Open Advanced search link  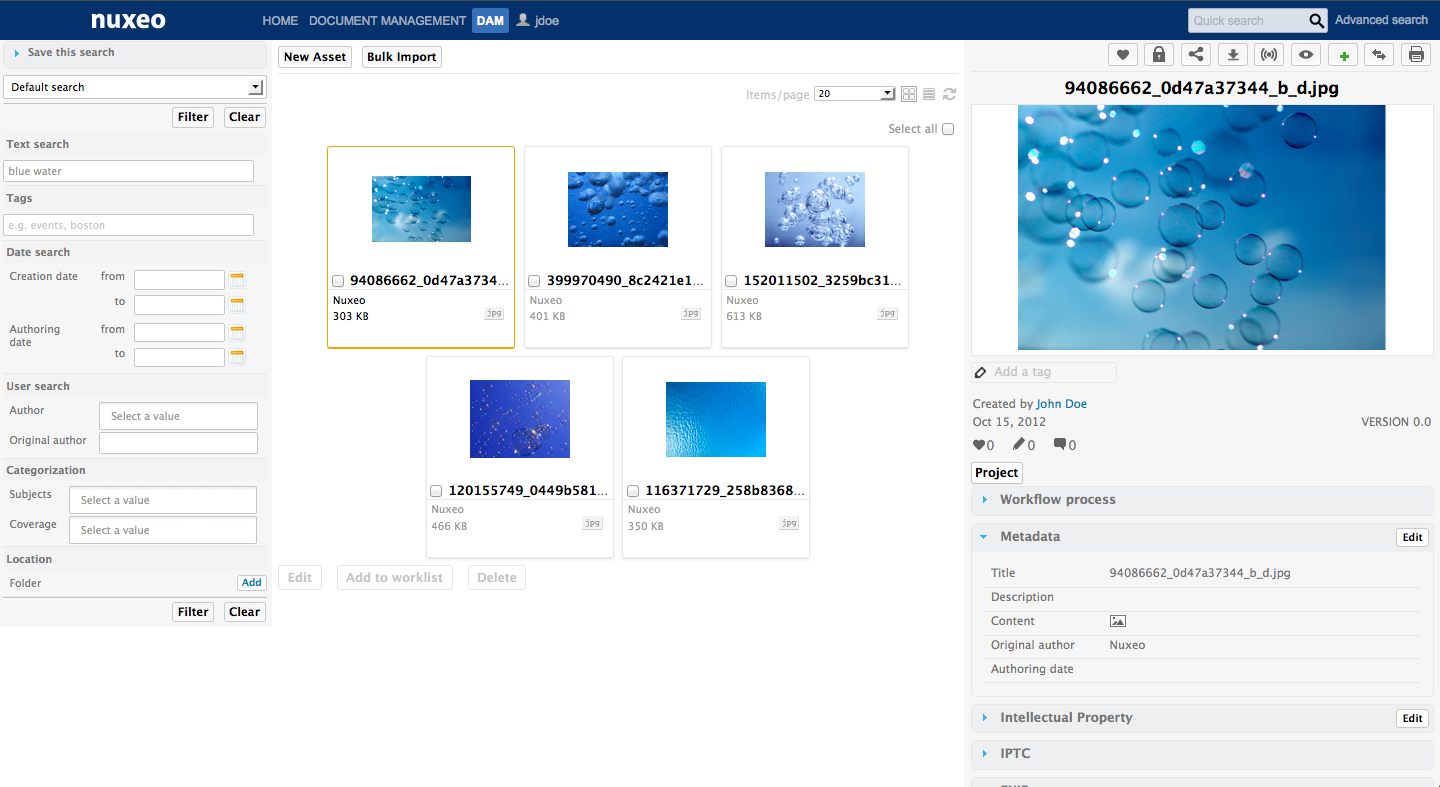pyautogui.click(x=1381, y=20)
